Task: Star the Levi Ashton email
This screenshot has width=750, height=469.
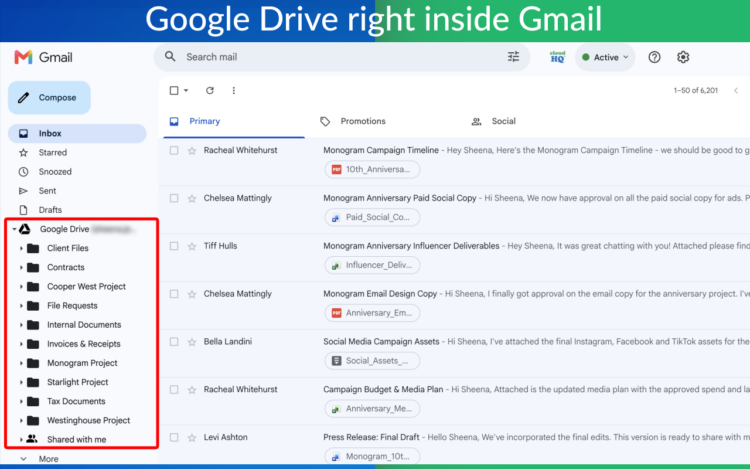Action: pyautogui.click(x=192, y=437)
